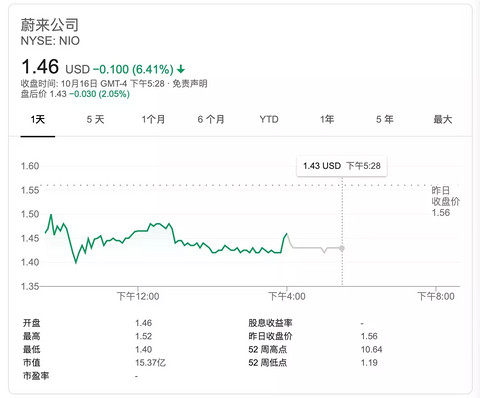Click the green down arrow icon
The width and height of the screenshot is (480, 398).
click(181, 69)
